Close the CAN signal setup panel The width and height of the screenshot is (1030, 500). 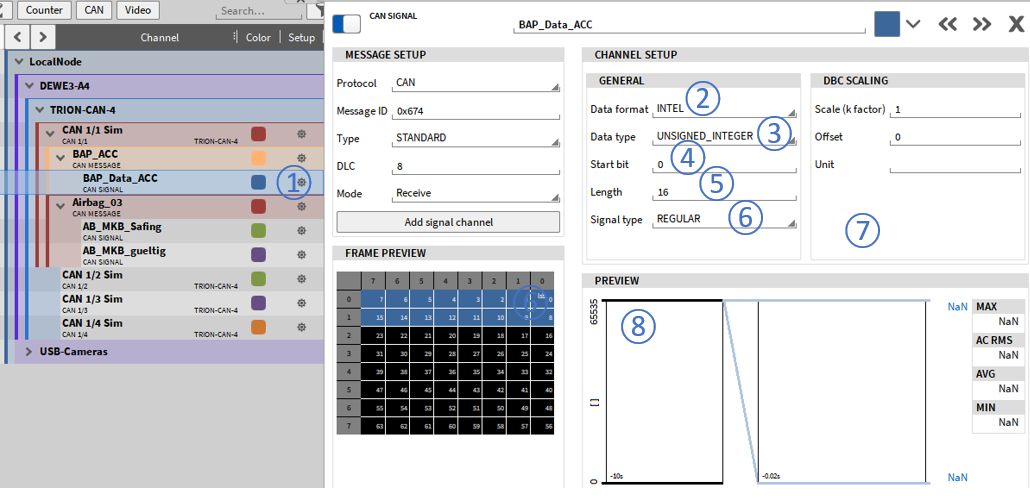coord(1015,24)
